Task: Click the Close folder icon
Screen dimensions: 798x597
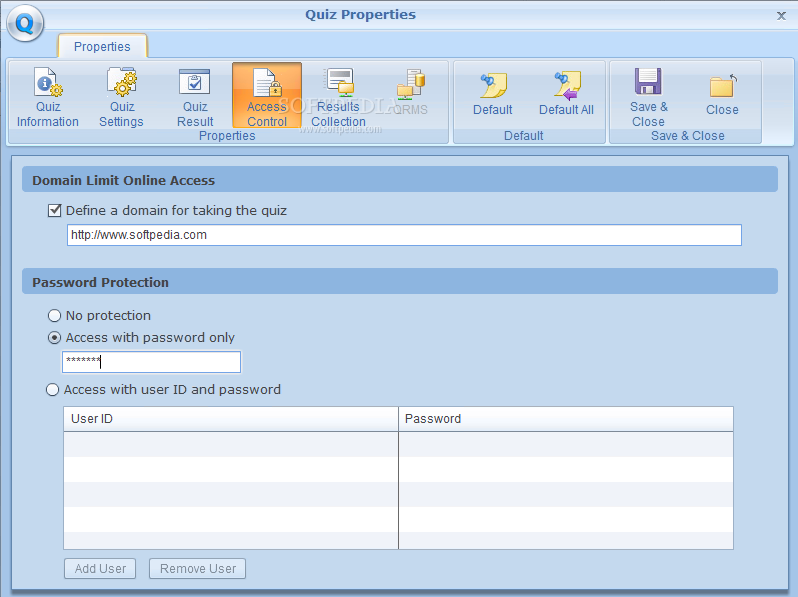Action: (722, 94)
